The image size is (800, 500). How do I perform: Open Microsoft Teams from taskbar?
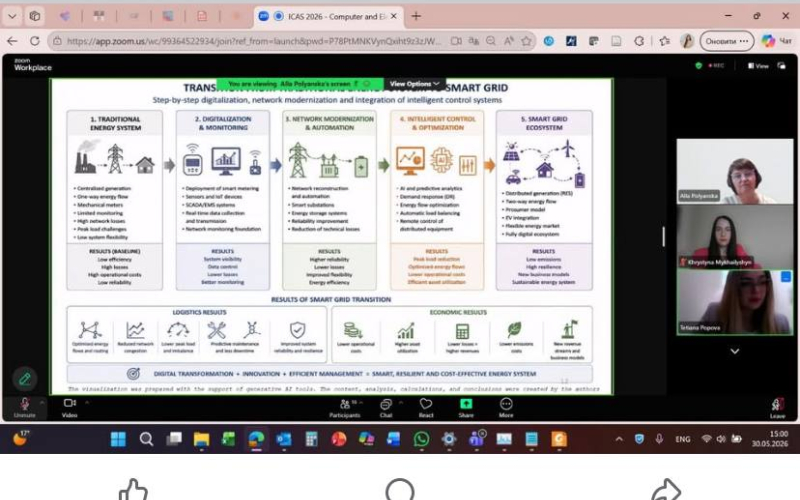(x=477, y=438)
